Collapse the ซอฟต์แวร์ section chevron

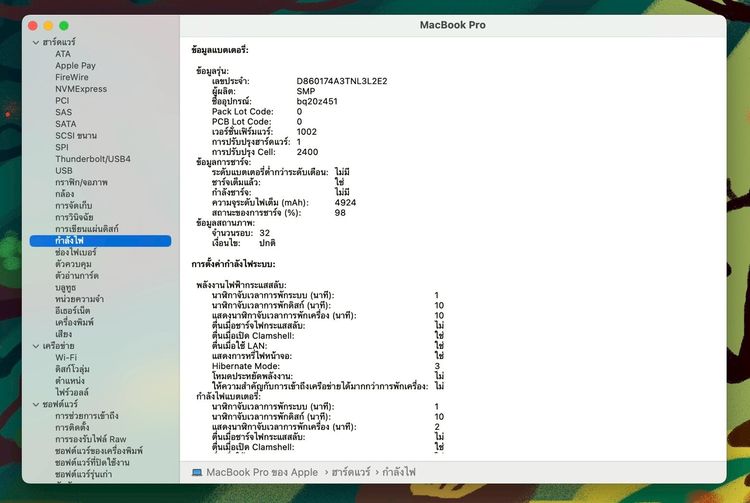[x=36, y=405]
